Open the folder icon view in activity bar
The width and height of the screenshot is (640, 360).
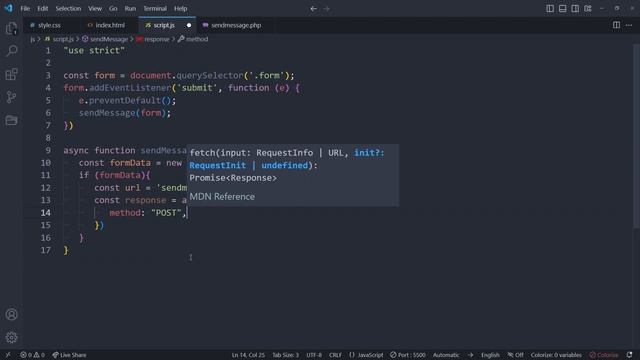click(11, 120)
